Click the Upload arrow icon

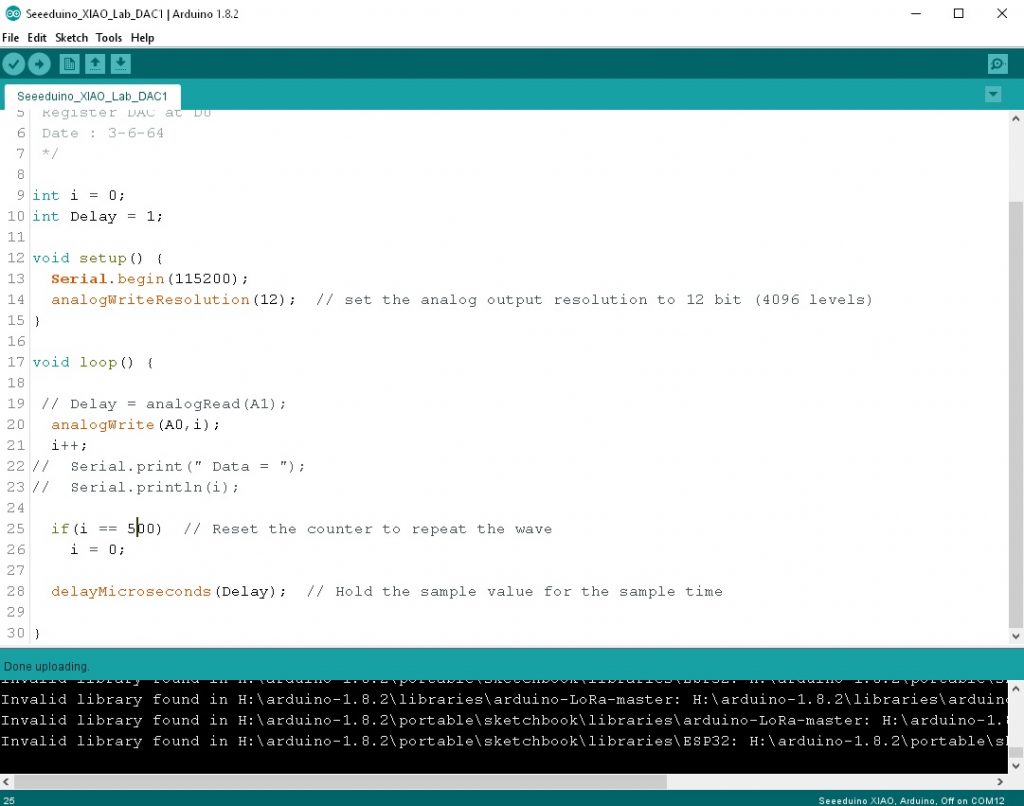point(39,64)
